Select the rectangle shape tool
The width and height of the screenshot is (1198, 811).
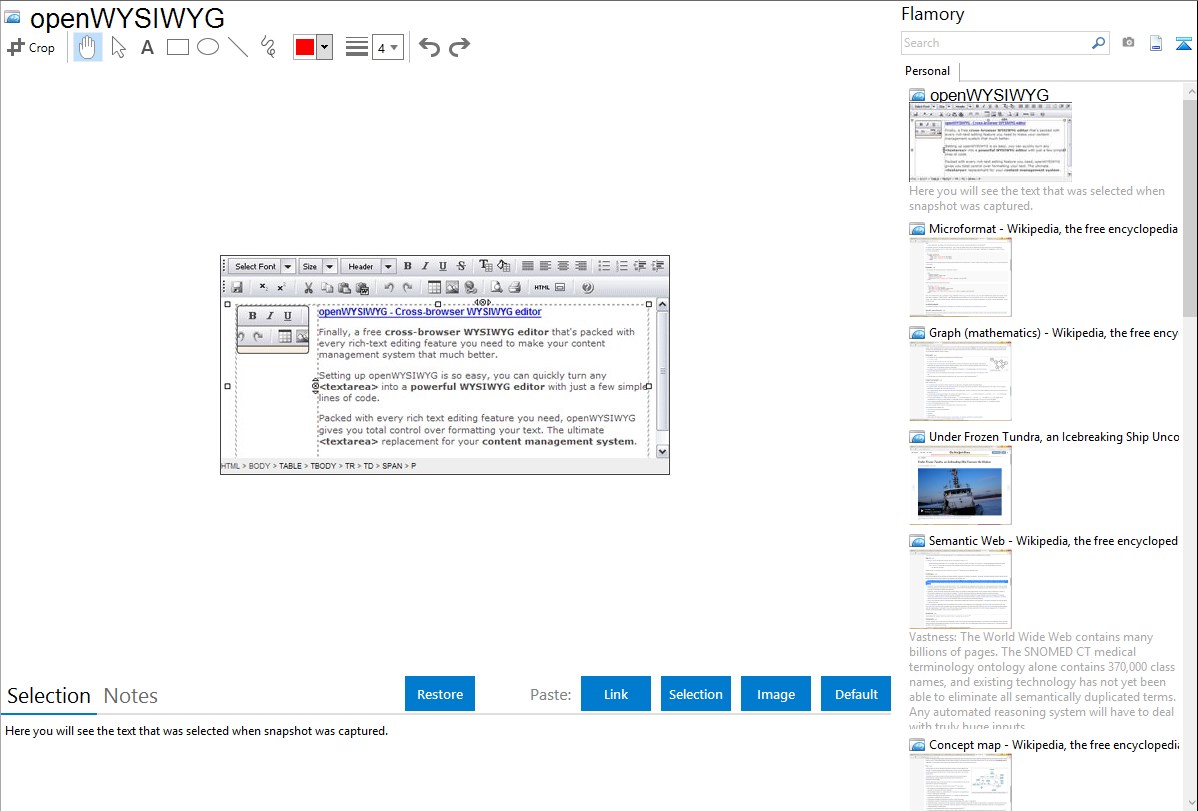tap(177, 47)
